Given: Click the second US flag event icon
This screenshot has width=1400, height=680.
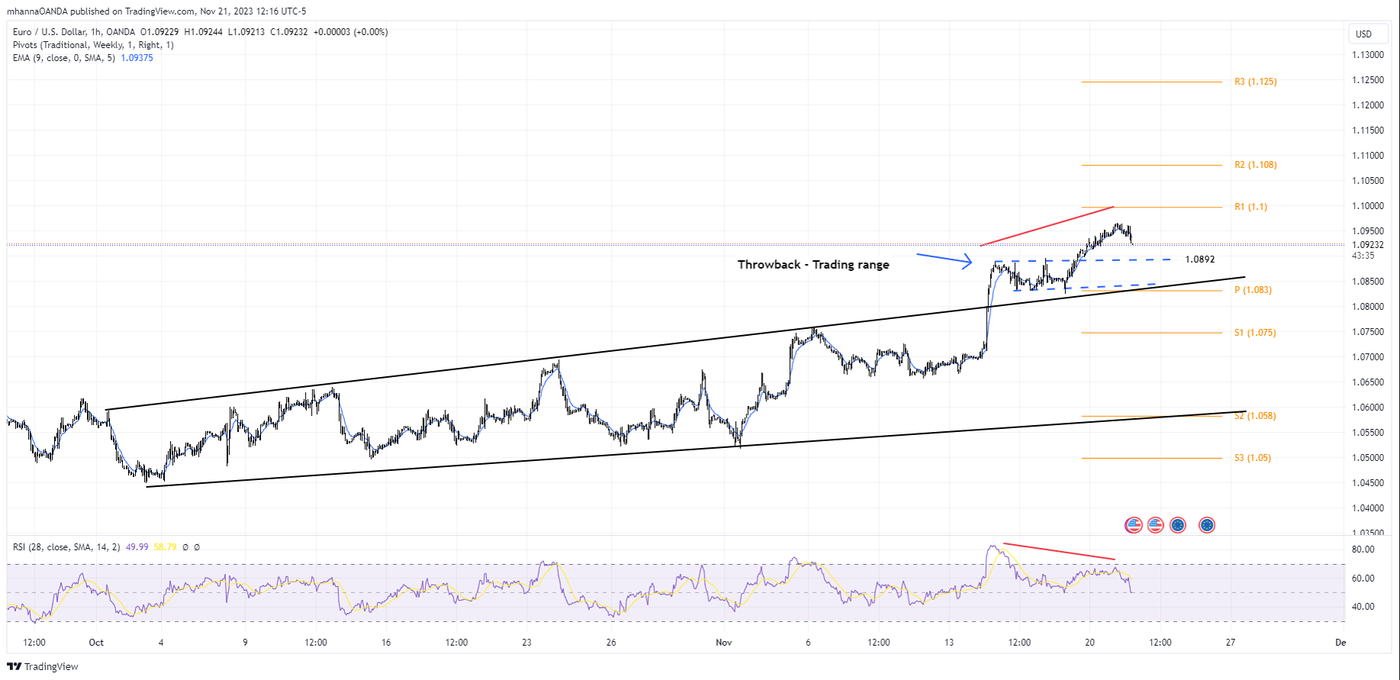Looking at the screenshot, I should pos(1155,524).
